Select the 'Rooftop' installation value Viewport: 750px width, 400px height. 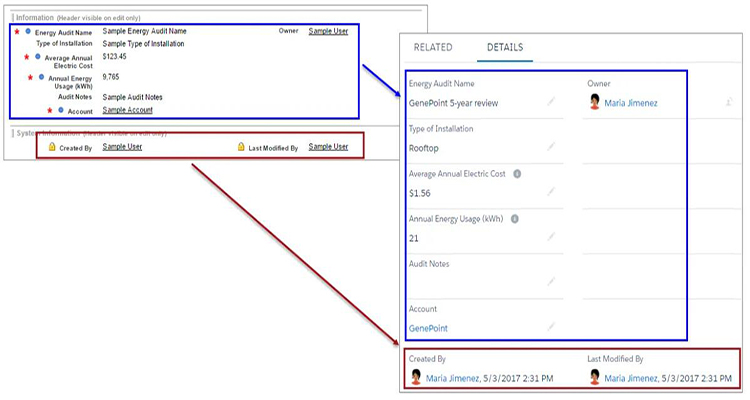point(423,148)
